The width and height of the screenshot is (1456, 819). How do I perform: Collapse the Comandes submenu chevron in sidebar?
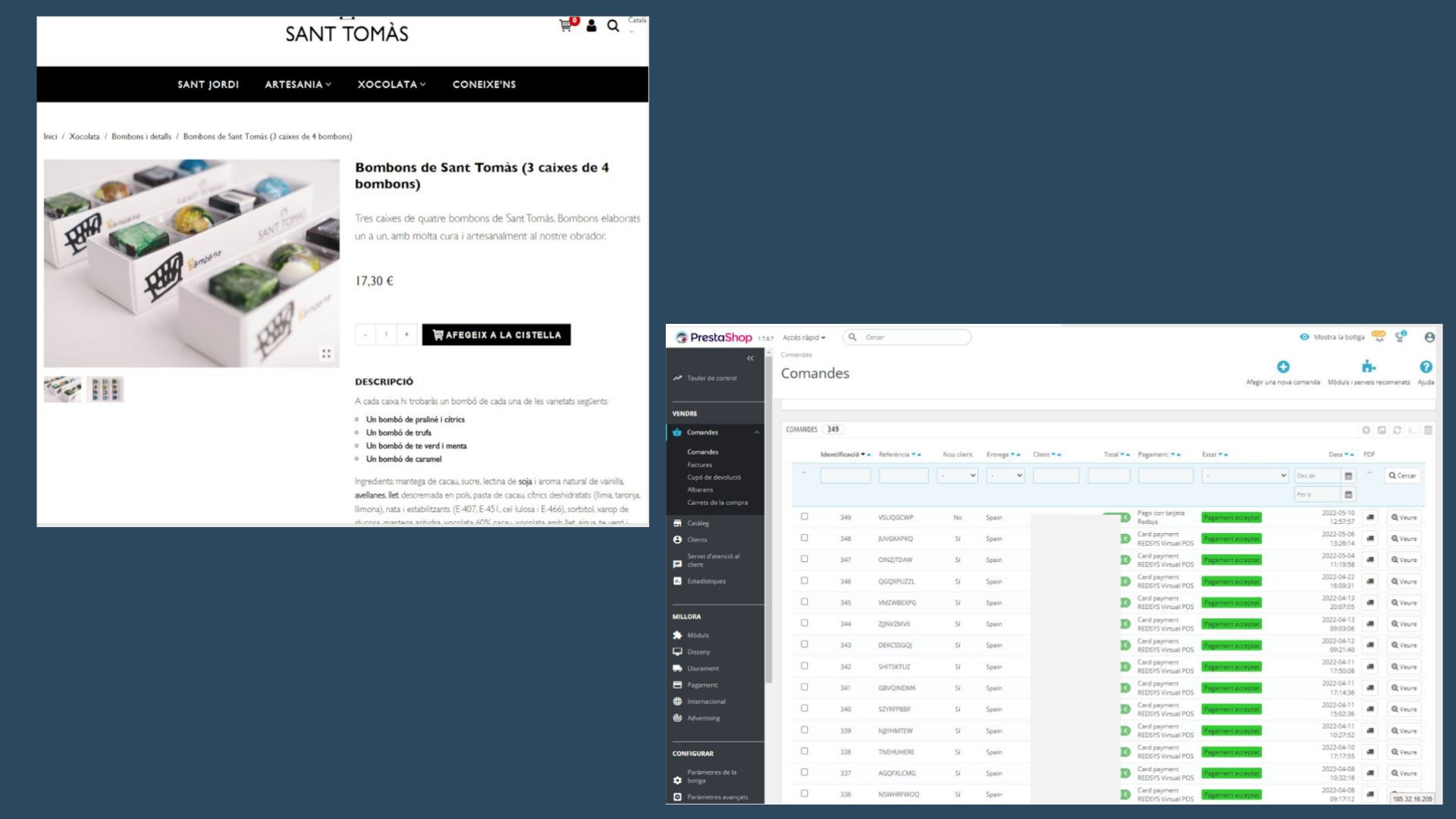coord(757,432)
